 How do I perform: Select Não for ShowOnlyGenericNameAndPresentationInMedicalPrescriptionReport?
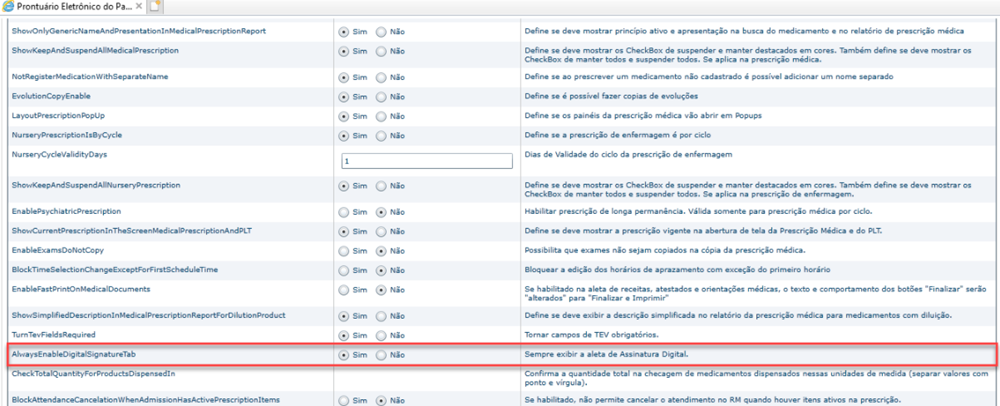click(381, 31)
